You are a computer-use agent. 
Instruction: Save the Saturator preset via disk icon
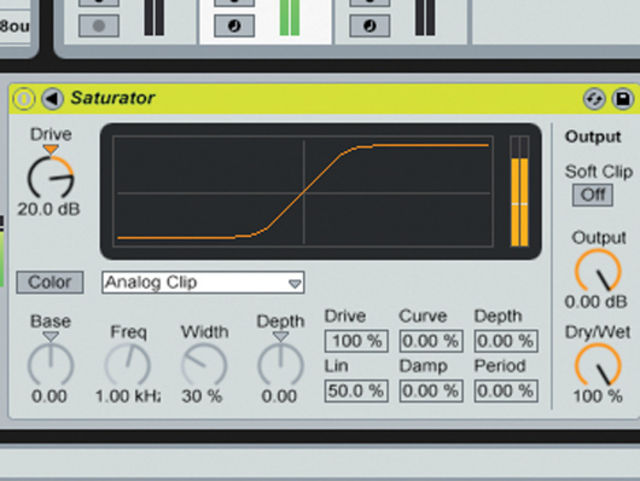[622, 99]
